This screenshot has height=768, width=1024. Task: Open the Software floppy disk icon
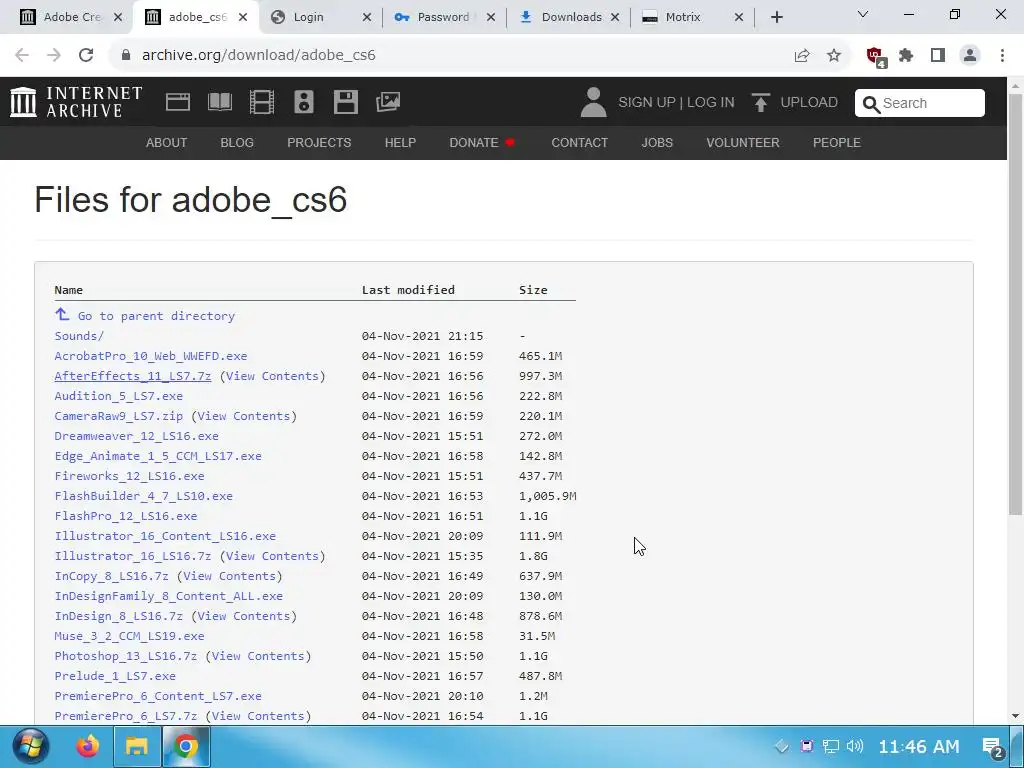[x=345, y=102]
